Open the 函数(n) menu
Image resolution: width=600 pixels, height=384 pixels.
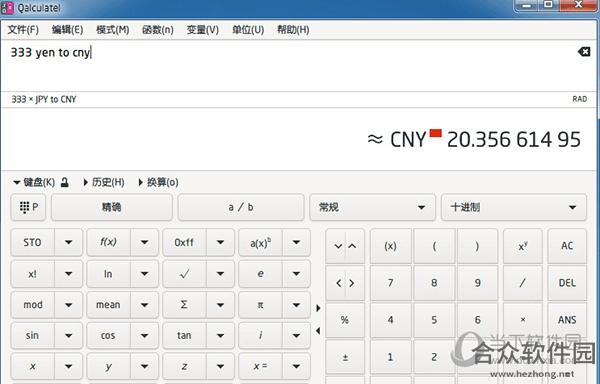click(x=158, y=29)
